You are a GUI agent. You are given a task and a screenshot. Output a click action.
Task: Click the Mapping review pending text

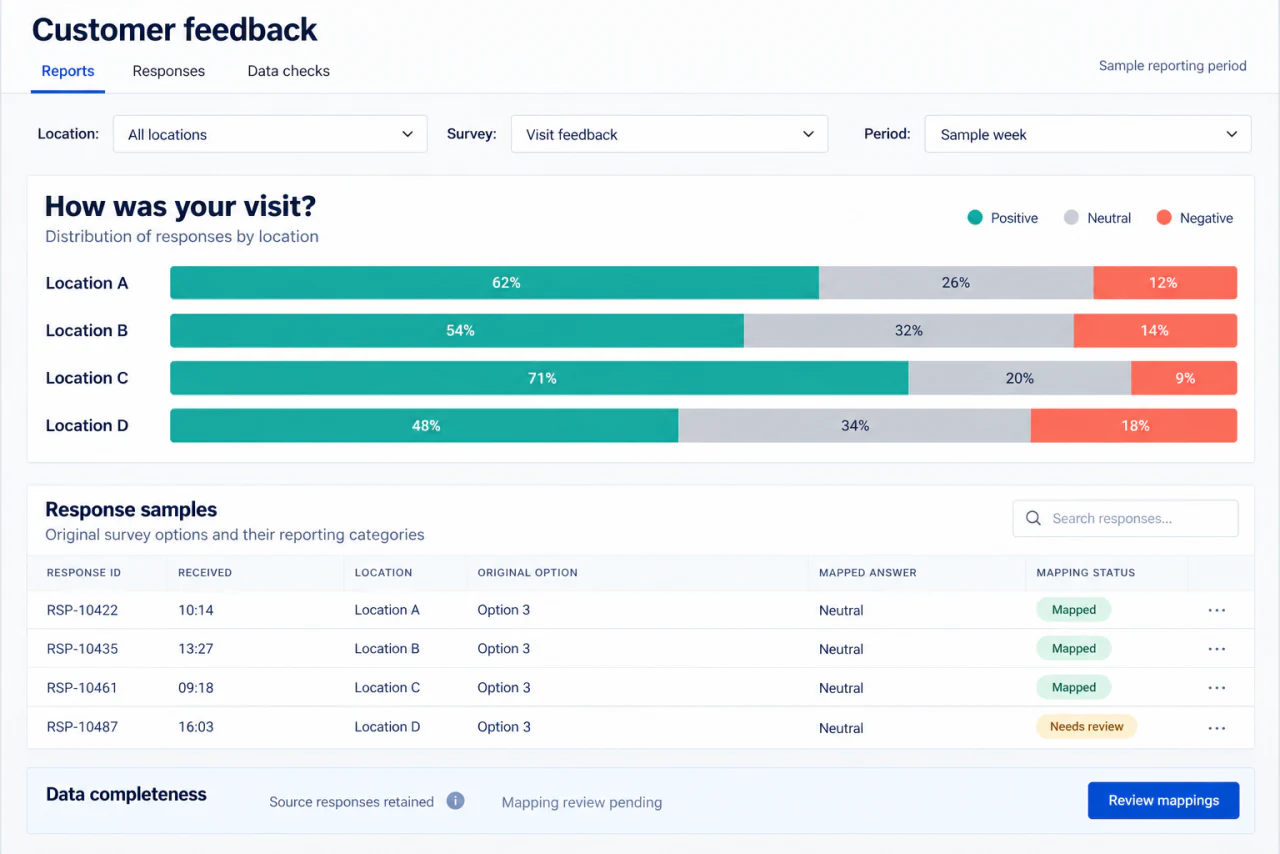[582, 802]
